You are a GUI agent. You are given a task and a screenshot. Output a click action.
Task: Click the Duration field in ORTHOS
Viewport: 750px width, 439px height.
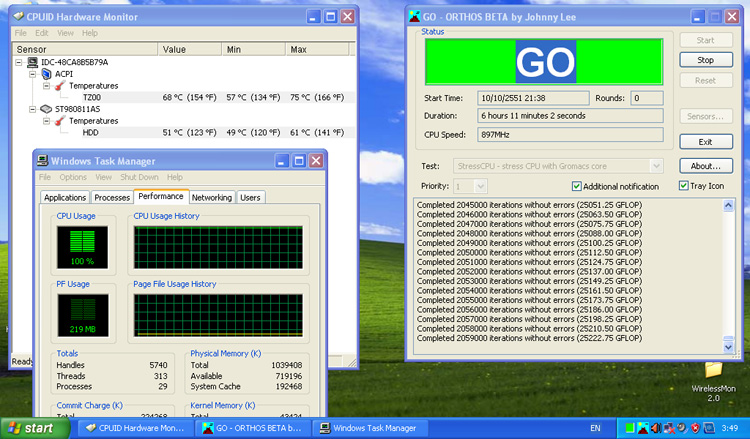[570, 116]
